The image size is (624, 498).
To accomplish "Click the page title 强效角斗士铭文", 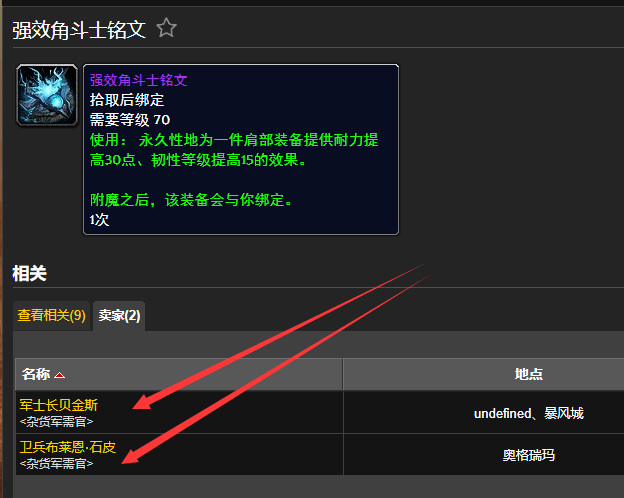I will (79, 30).
